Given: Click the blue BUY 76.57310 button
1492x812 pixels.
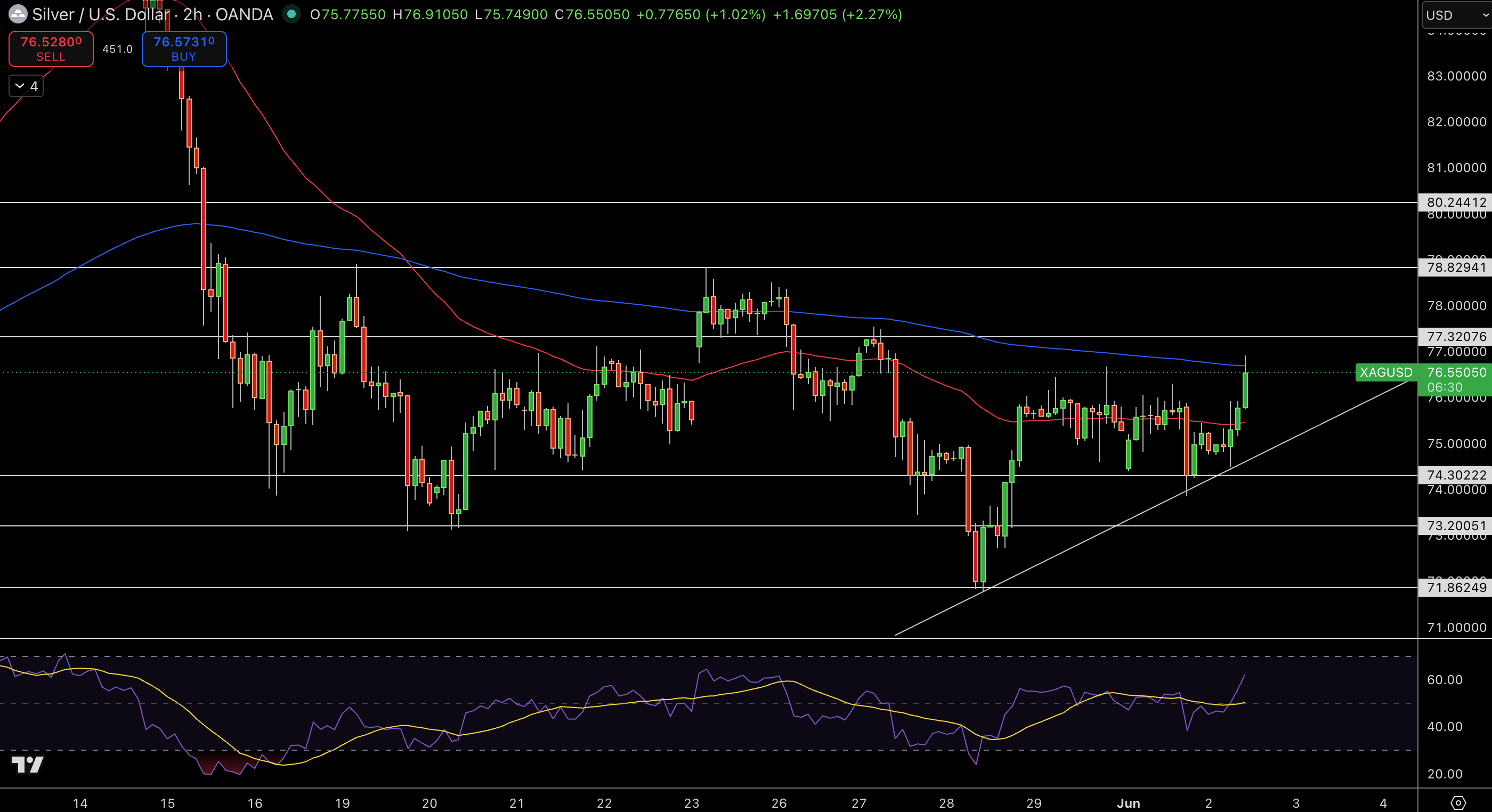Looking at the screenshot, I should point(184,49).
